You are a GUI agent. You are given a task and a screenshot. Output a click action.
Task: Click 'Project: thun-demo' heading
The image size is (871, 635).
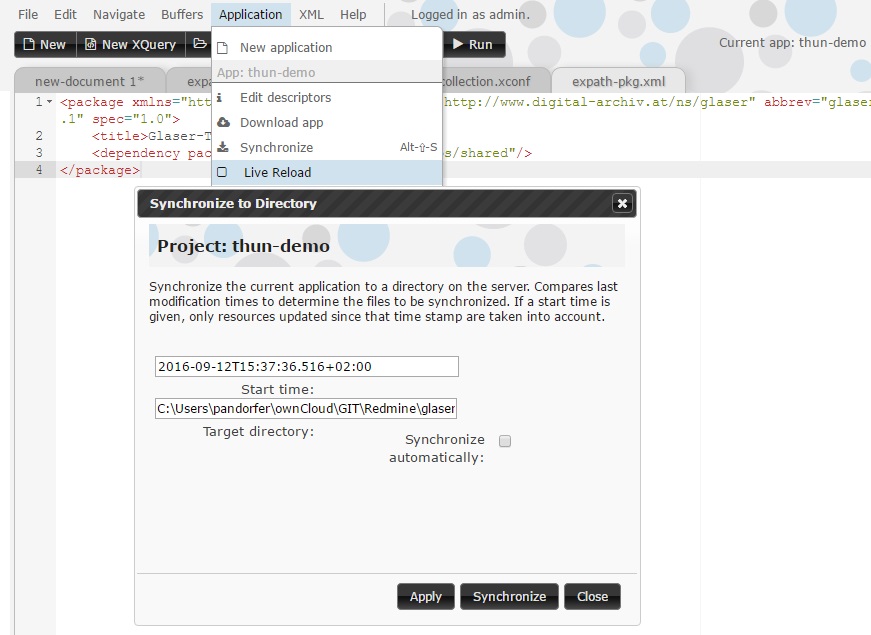pyautogui.click(x=243, y=246)
